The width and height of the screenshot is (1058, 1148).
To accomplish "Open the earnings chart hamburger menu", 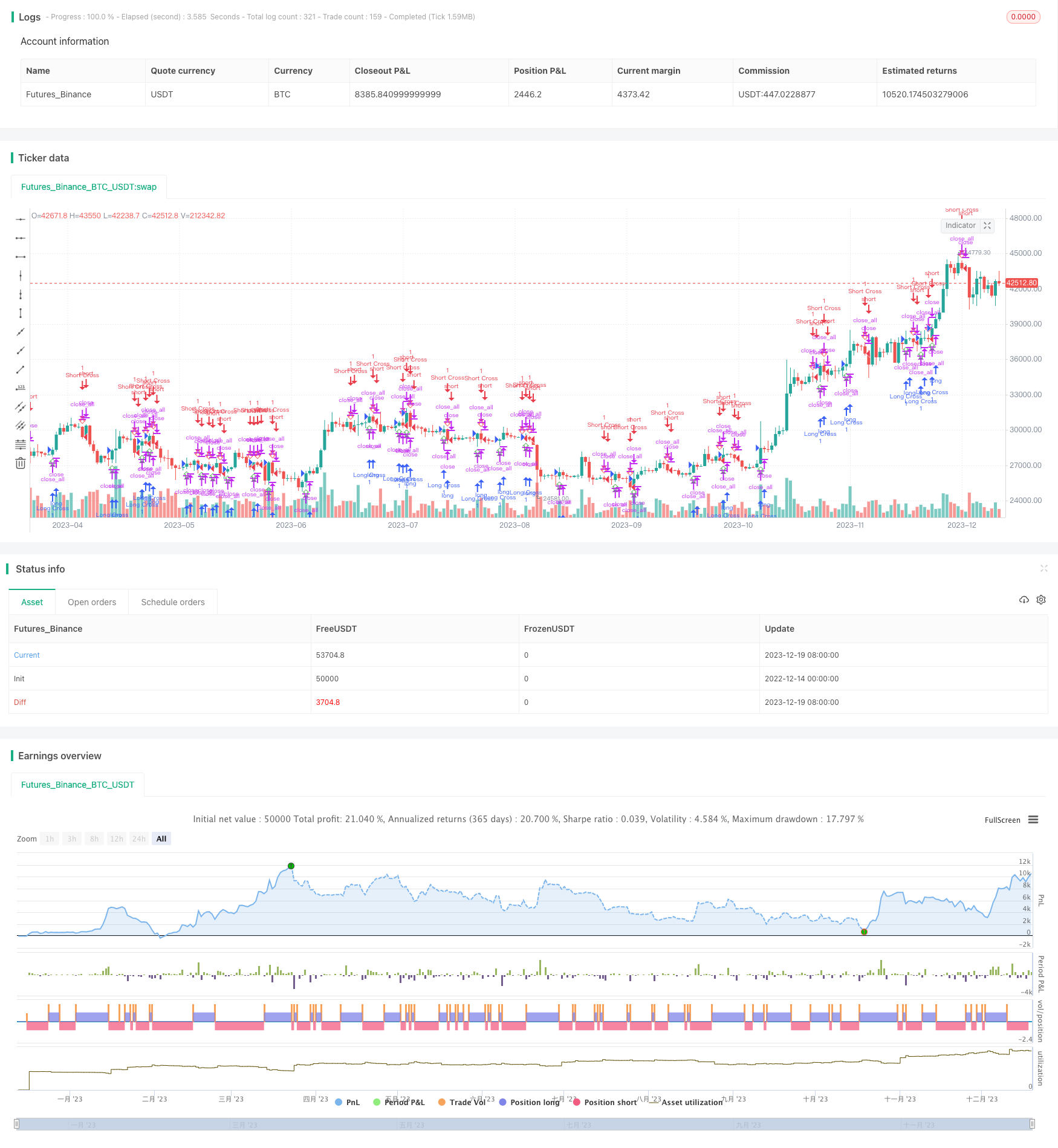I will click(x=1033, y=820).
